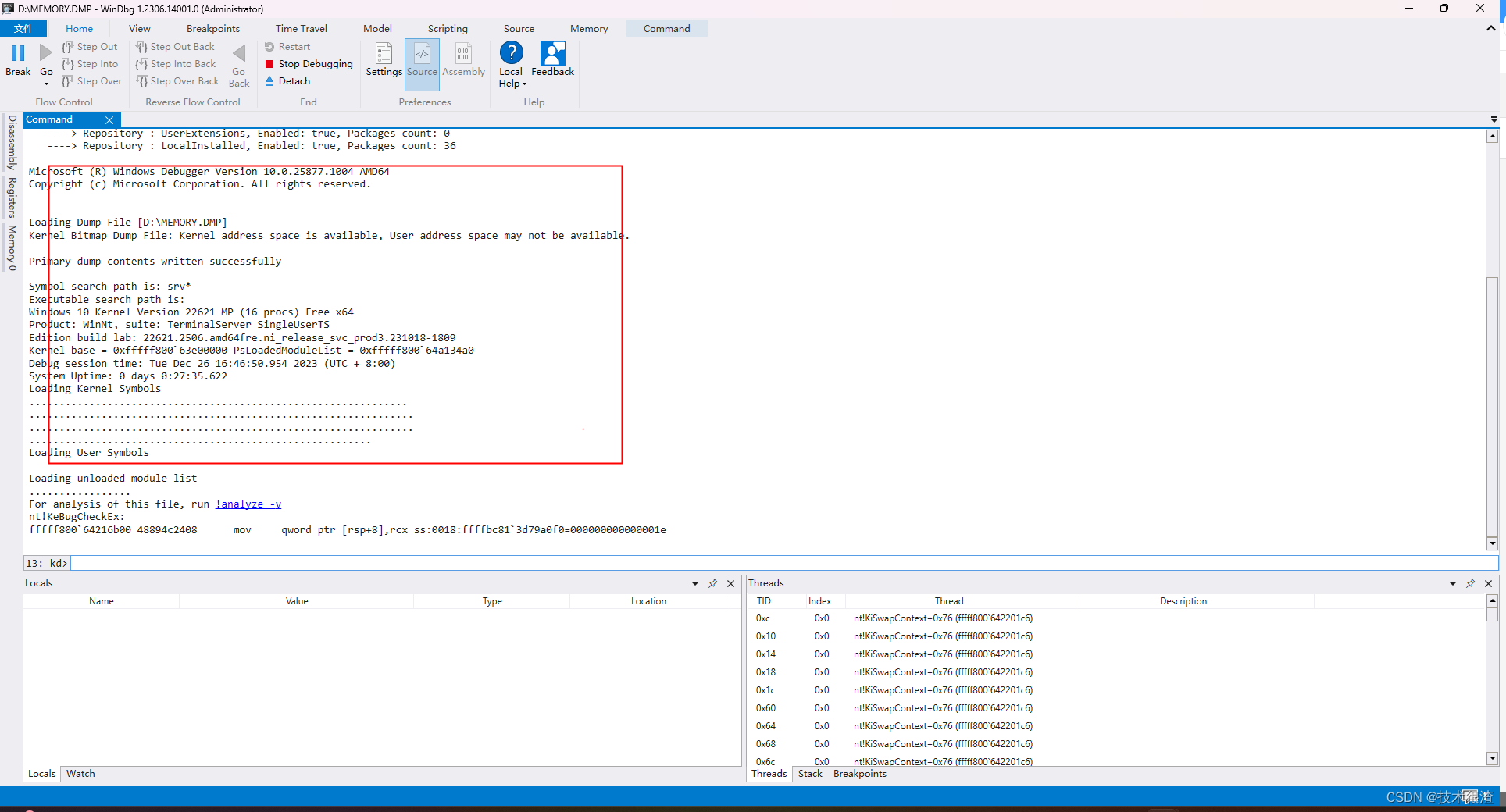The width and height of the screenshot is (1506, 812).
Task: Close the Command window tab
Action: (x=109, y=119)
